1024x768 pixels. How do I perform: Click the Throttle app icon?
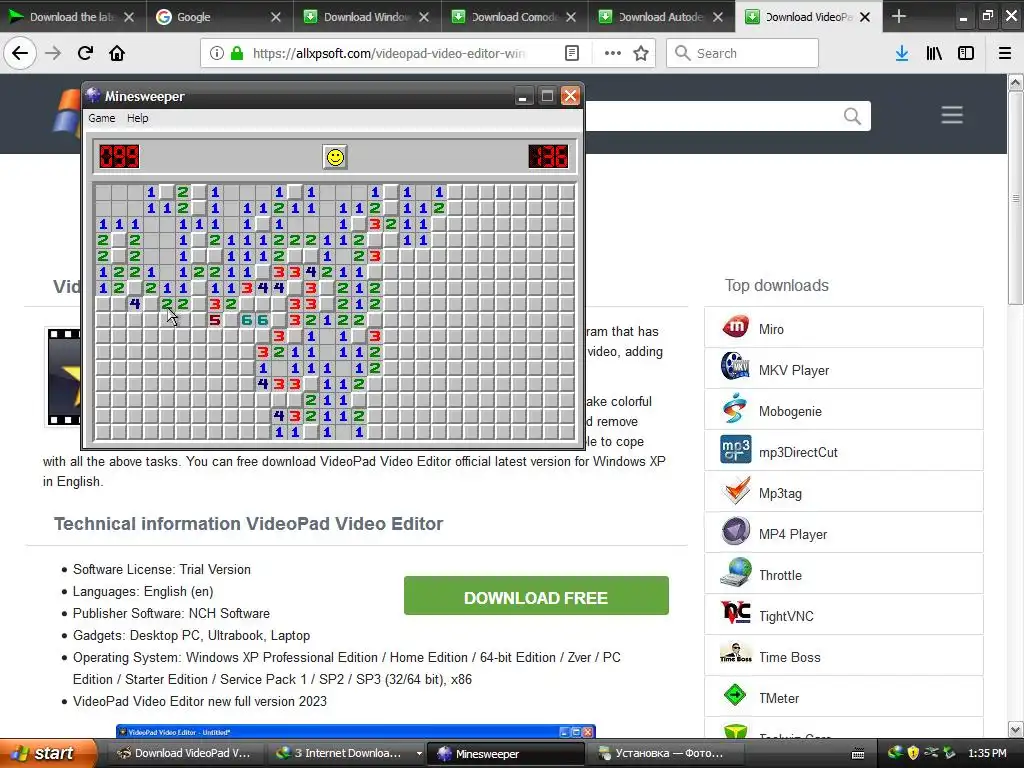tap(735, 572)
